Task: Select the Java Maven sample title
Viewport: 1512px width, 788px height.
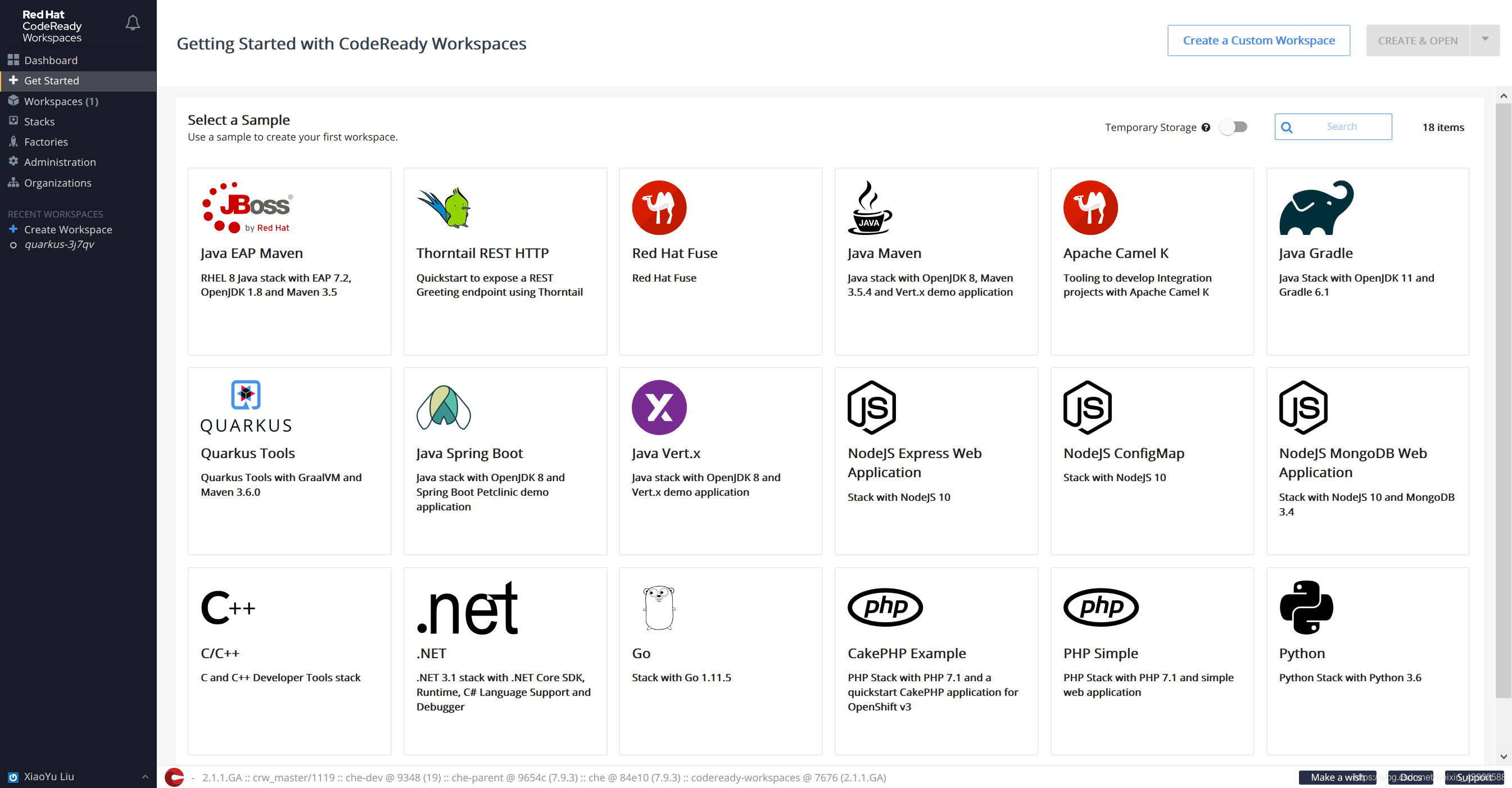Action: click(x=884, y=253)
